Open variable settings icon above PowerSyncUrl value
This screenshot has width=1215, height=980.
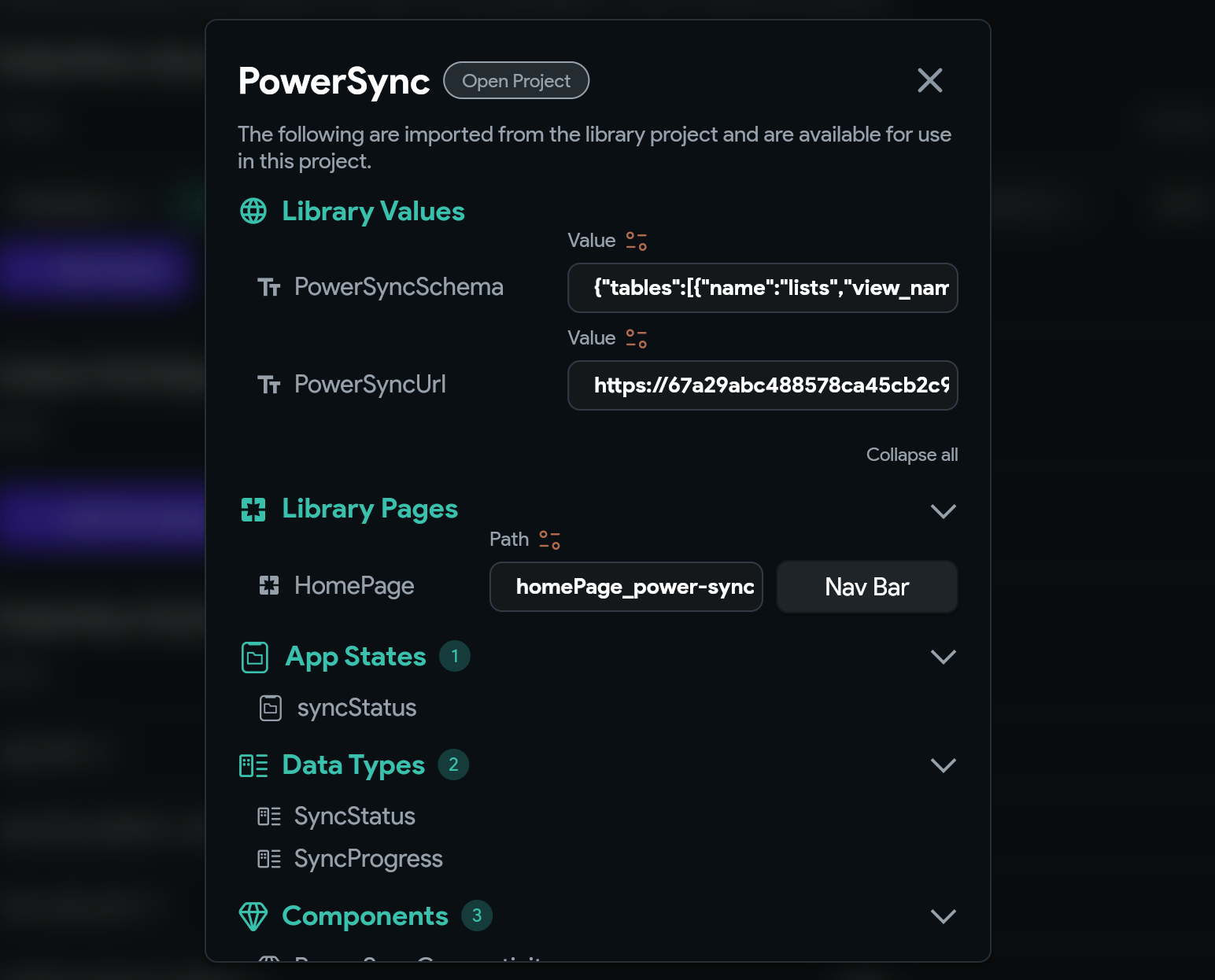(636, 338)
